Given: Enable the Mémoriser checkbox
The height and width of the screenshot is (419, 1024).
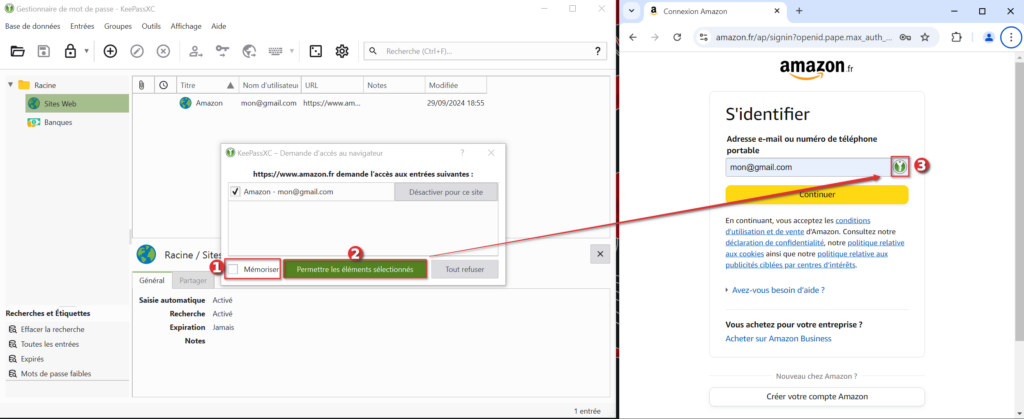Looking at the screenshot, I should click(x=233, y=270).
